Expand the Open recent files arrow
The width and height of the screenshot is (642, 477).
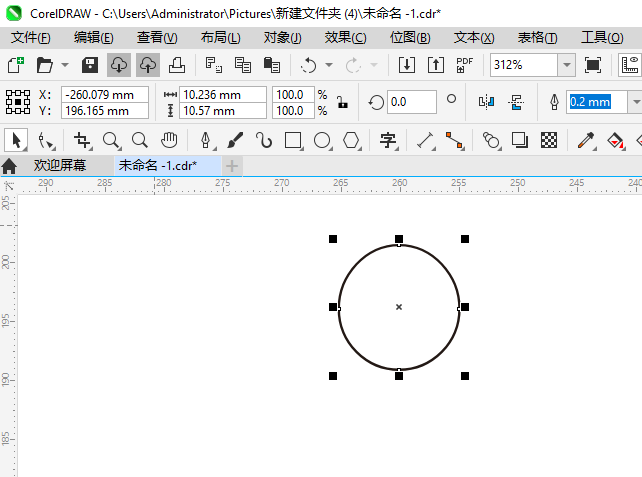click(65, 65)
